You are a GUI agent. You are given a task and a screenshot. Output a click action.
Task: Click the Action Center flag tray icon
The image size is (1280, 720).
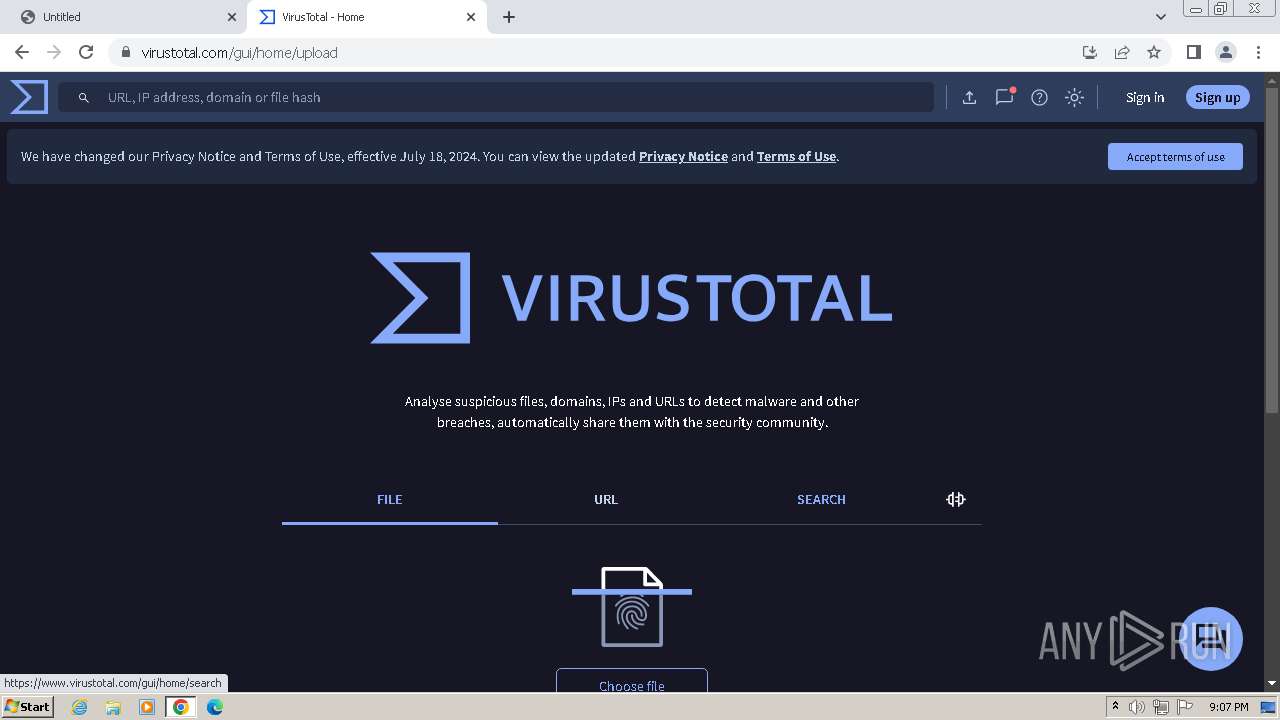pos(1185,707)
